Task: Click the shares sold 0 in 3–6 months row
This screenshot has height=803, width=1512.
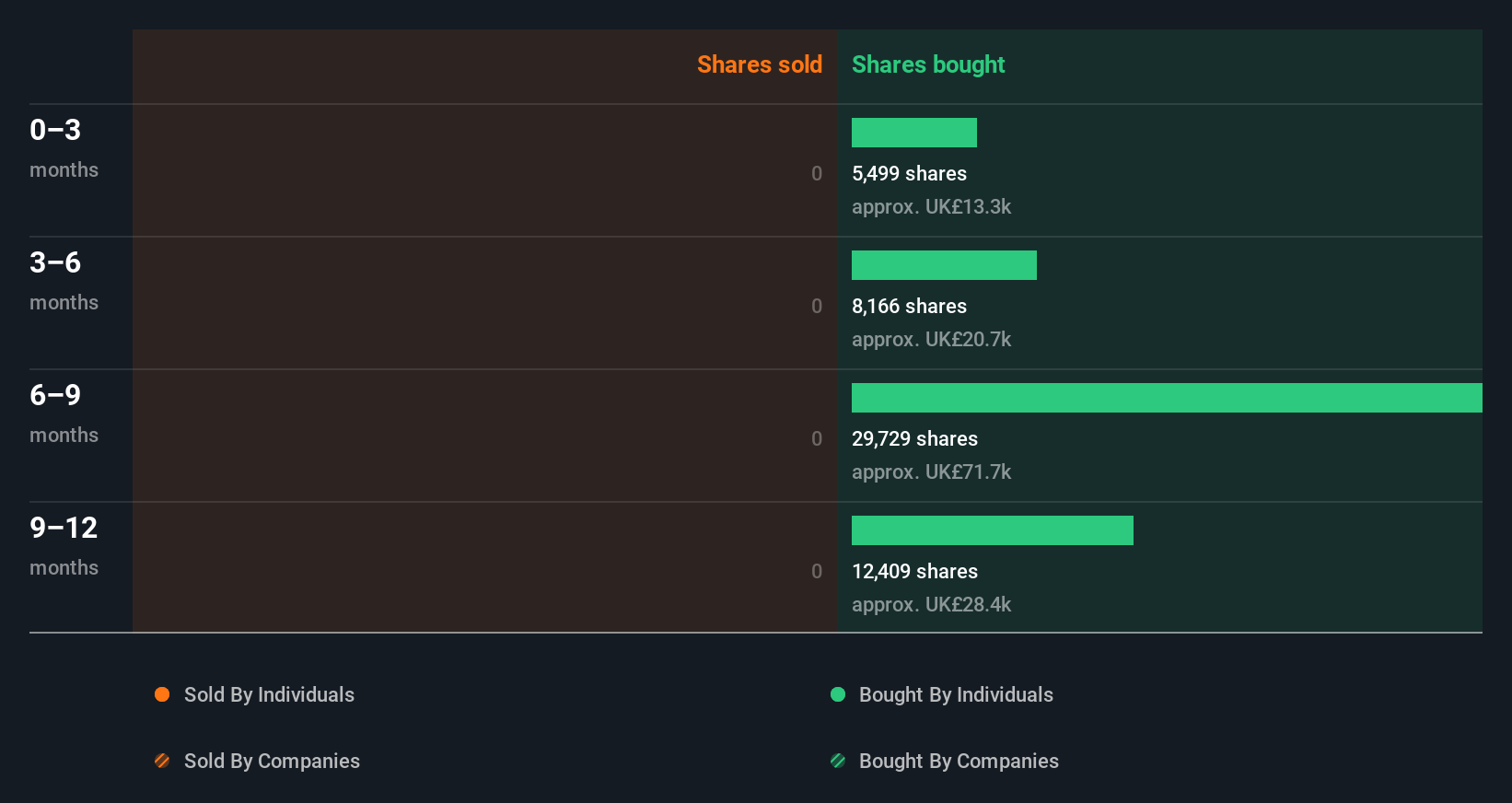Action: coord(817,306)
